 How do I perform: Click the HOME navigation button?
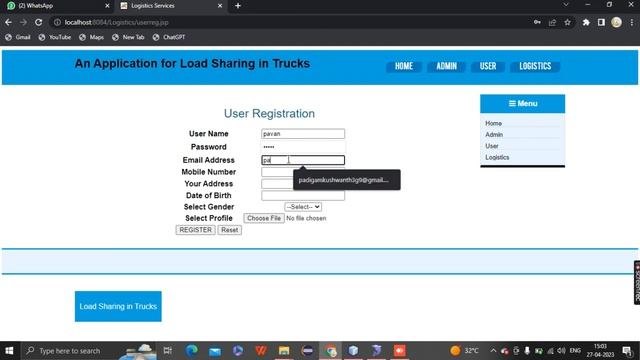(404, 66)
